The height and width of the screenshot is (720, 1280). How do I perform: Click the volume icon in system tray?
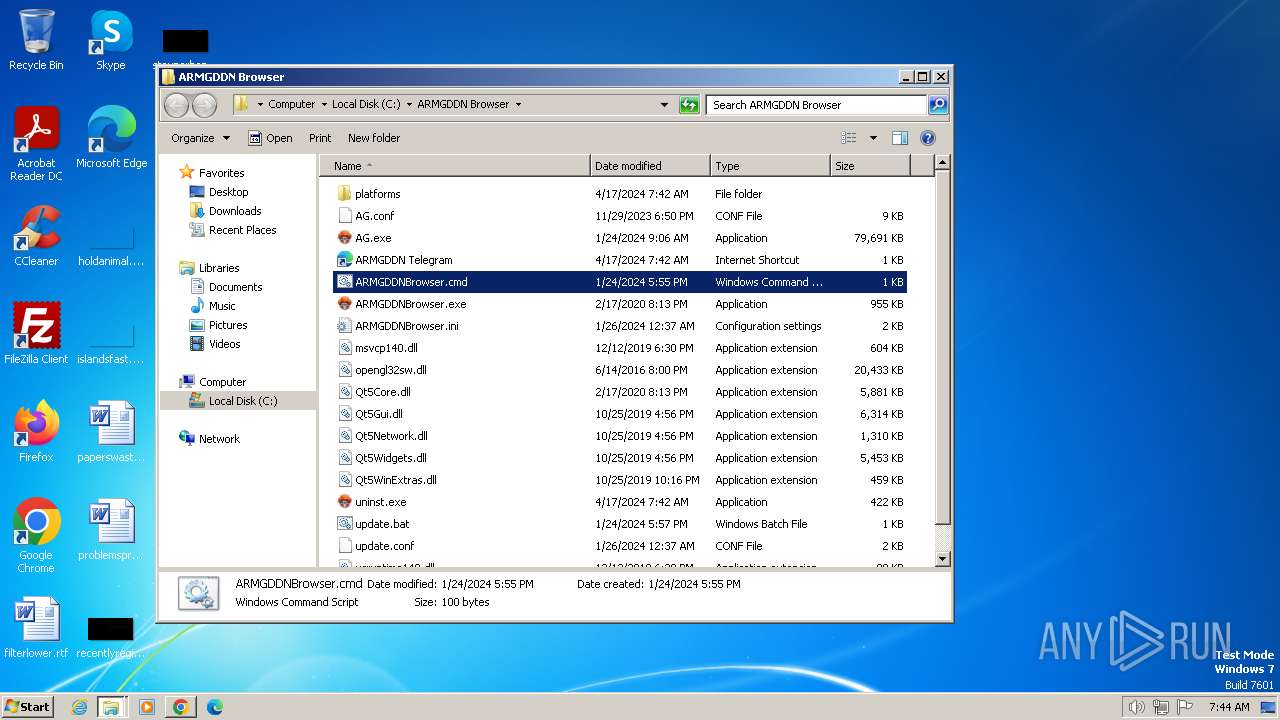[x=1136, y=707]
